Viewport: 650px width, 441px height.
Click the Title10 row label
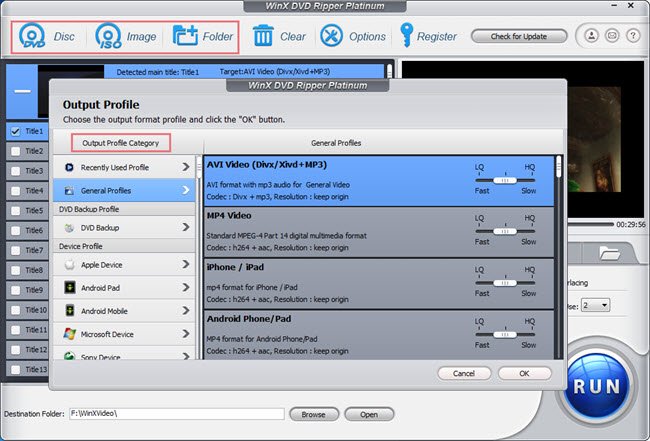click(x=36, y=310)
